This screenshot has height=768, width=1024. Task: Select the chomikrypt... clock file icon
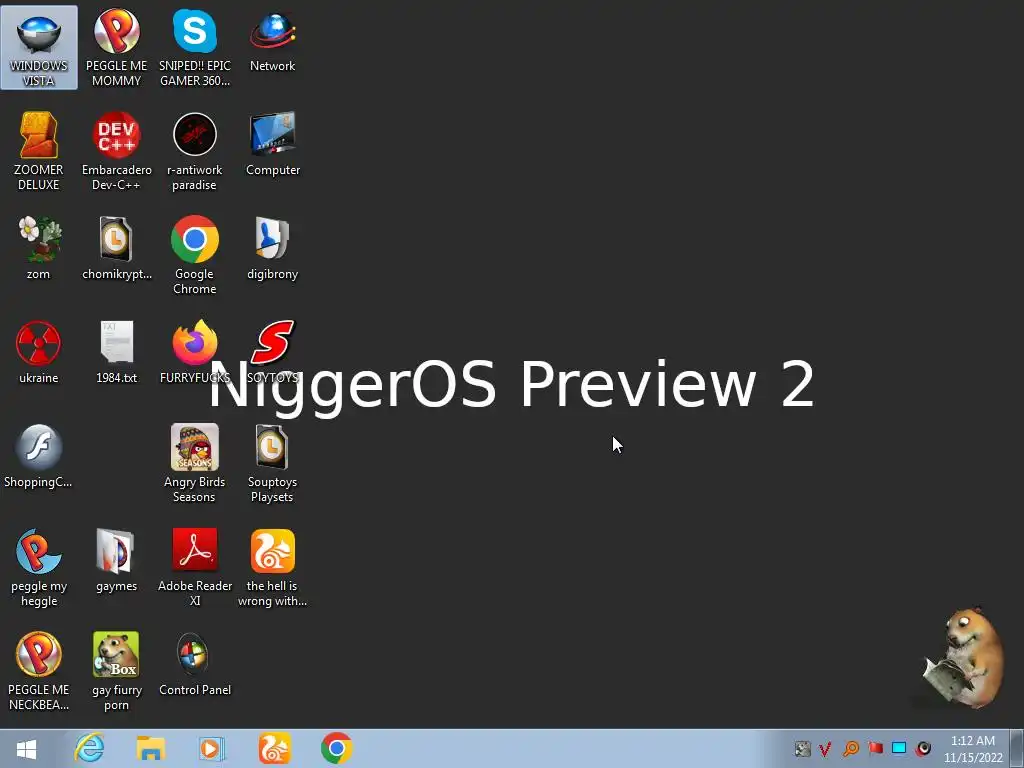pos(116,248)
